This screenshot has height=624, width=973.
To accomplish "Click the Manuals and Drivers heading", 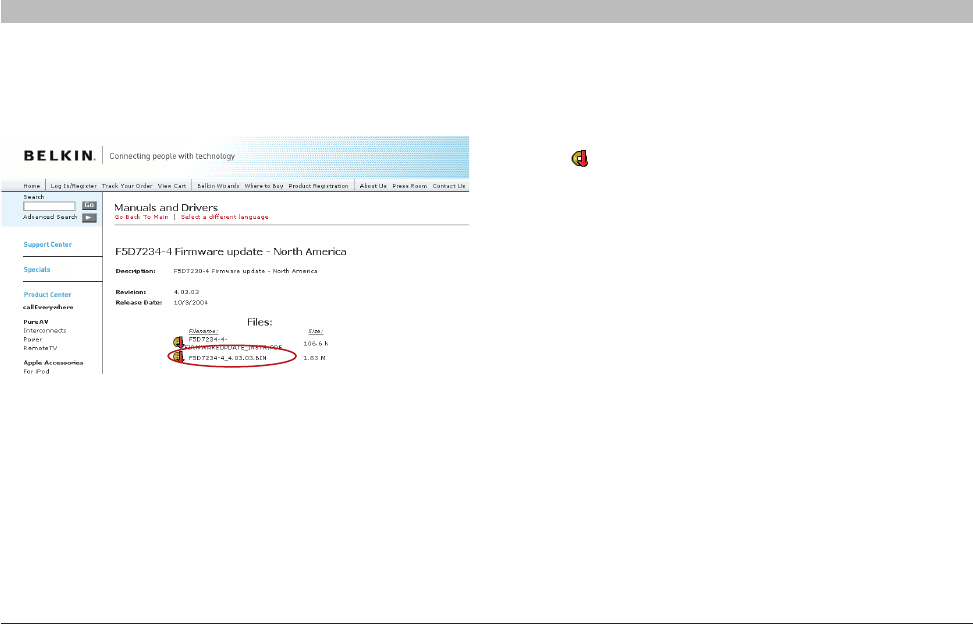I will click(x=166, y=207).
